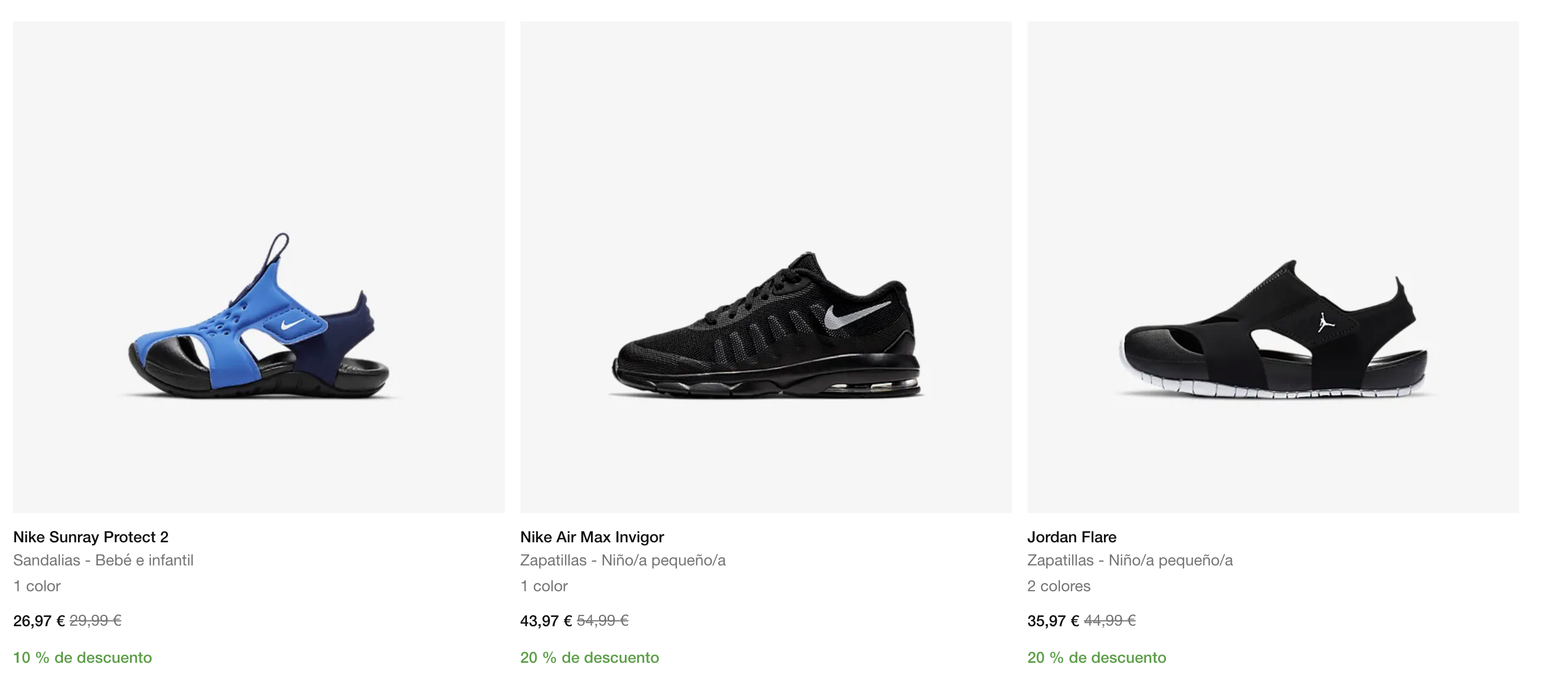
Task: Click the 35,97 € sale price
Action: point(1053,621)
